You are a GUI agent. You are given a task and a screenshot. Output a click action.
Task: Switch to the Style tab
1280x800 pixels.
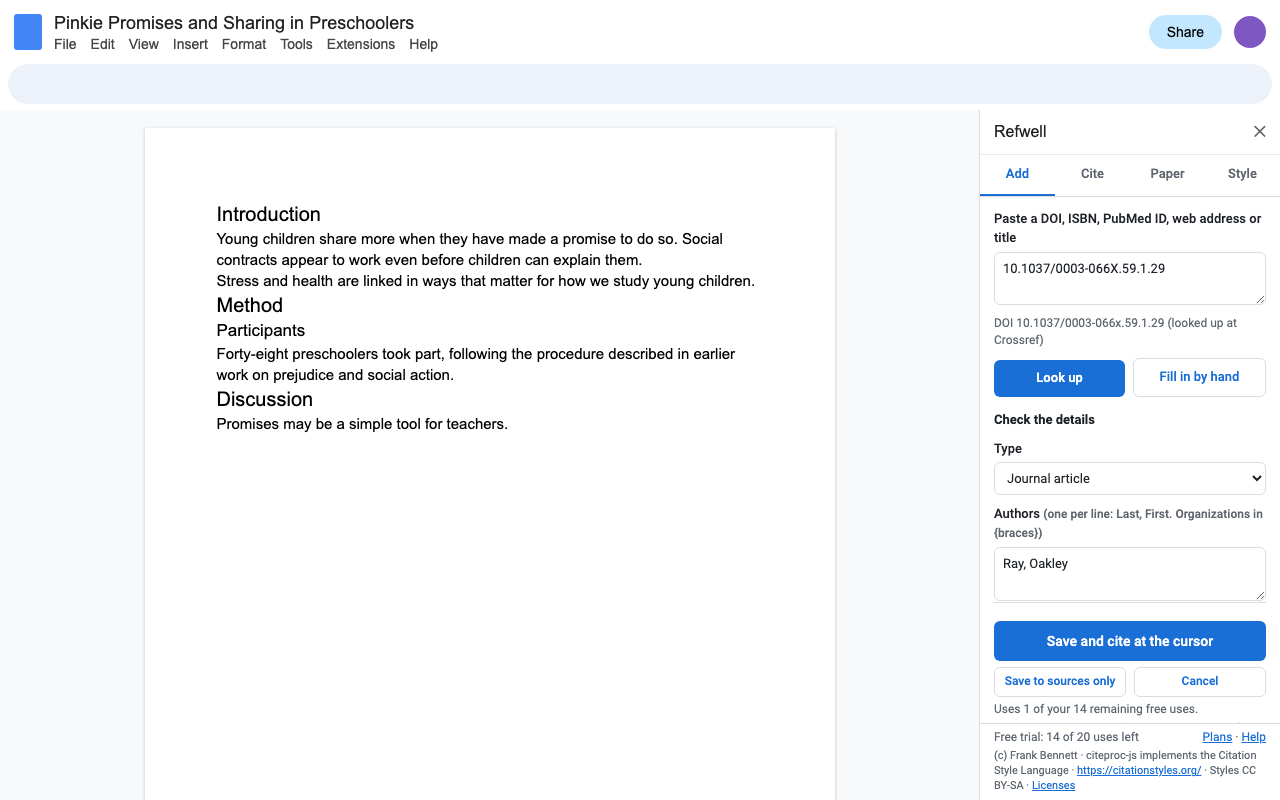click(1242, 174)
